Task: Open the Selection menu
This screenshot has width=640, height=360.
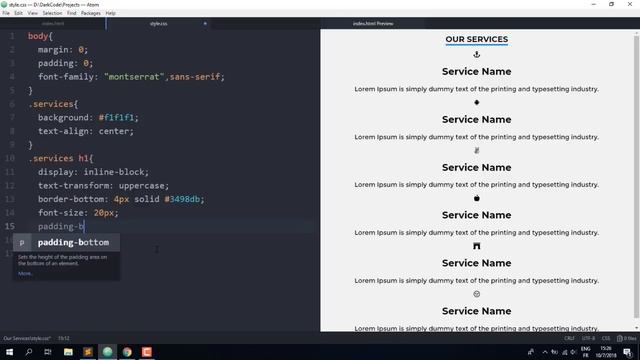Action: coord(52,13)
